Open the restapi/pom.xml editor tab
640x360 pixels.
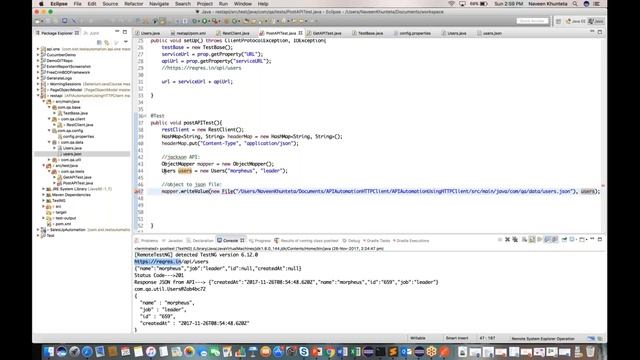coord(188,33)
